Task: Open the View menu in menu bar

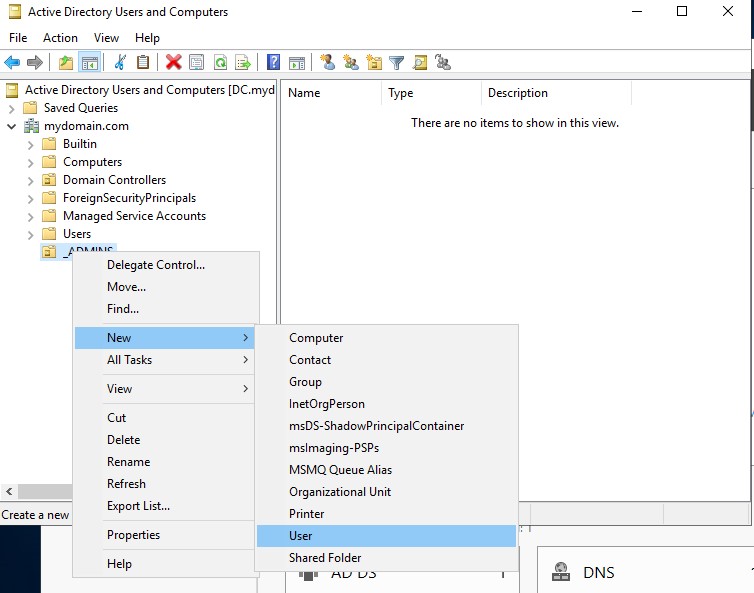Action: coord(106,38)
